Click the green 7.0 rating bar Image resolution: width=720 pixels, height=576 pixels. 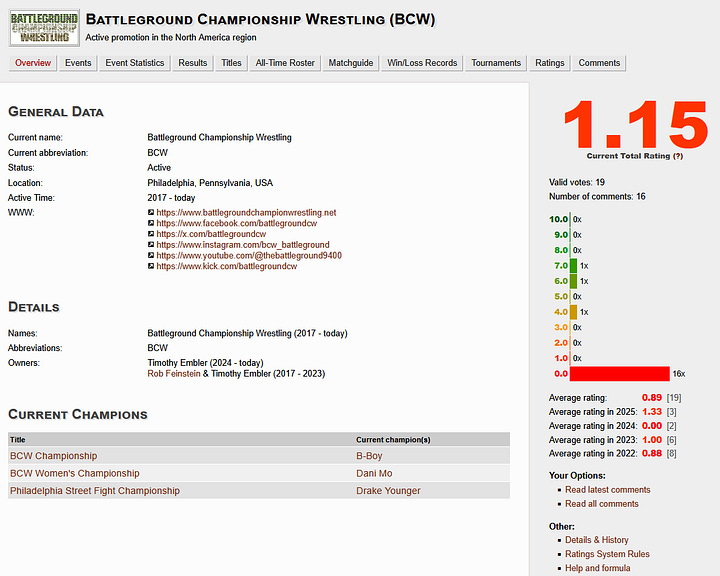coord(573,265)
